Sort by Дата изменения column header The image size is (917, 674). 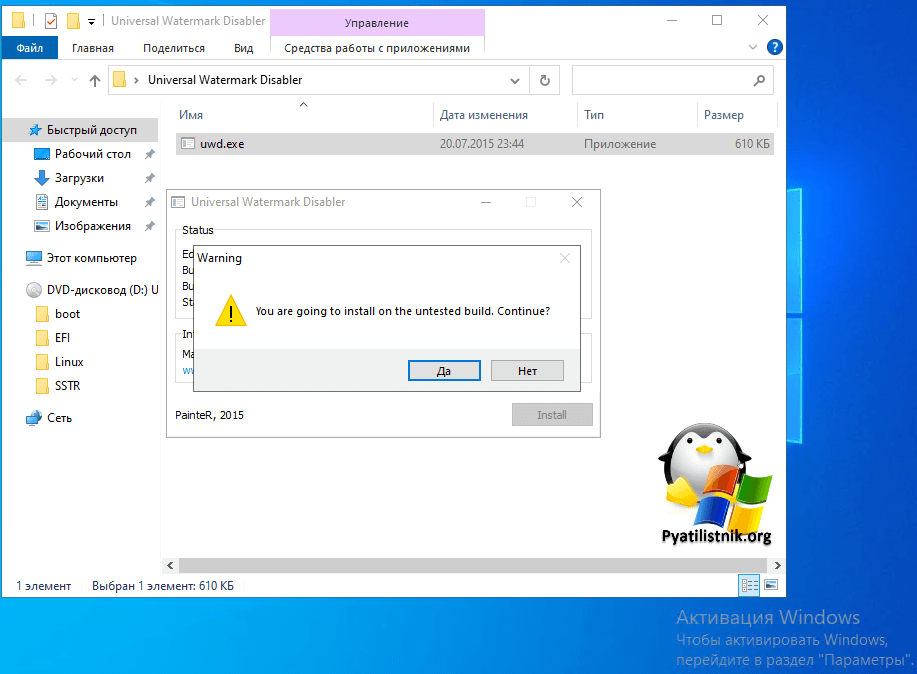click(484, 115)
